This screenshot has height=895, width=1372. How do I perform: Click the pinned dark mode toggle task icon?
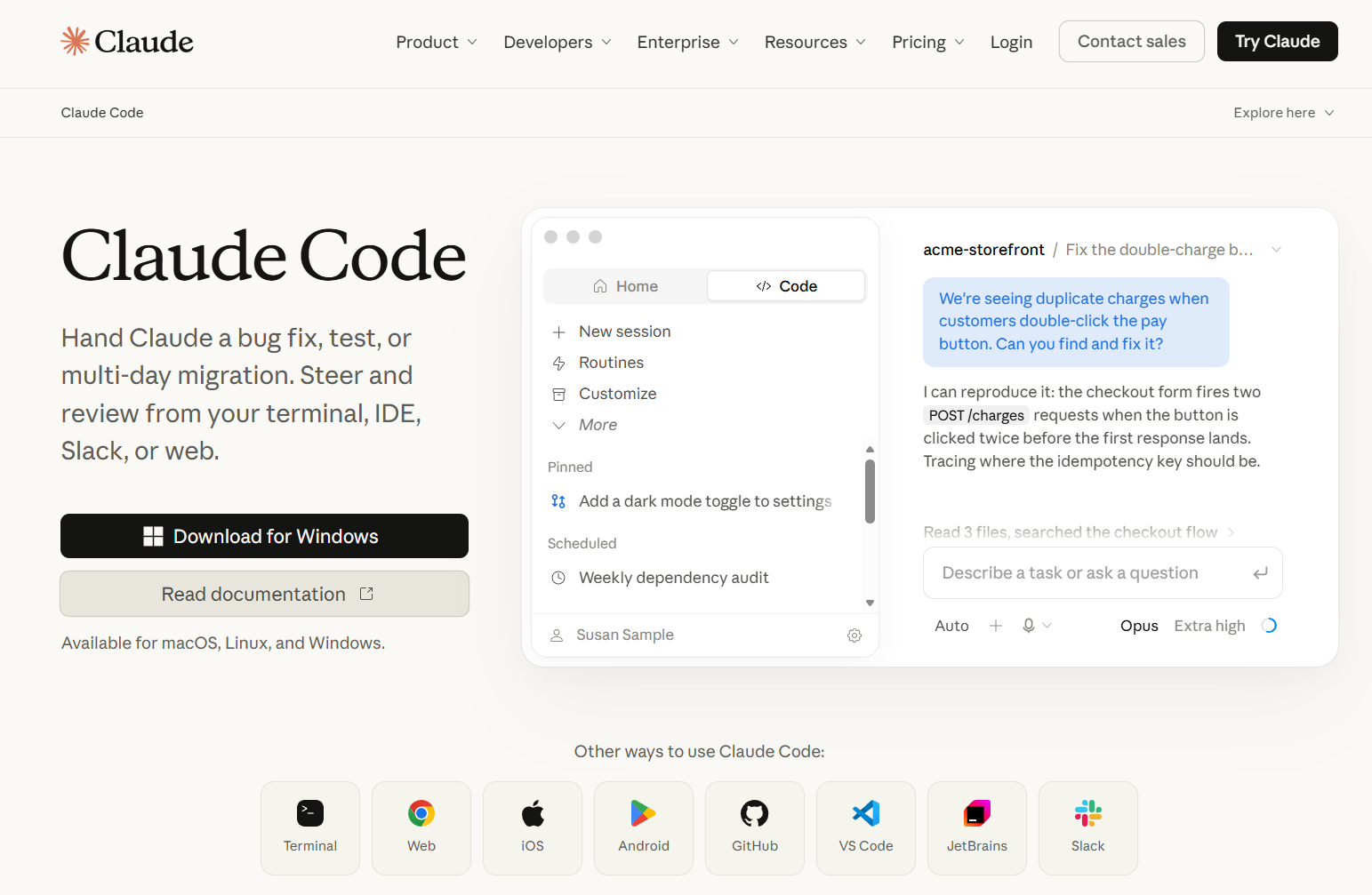tap(558, 501)
